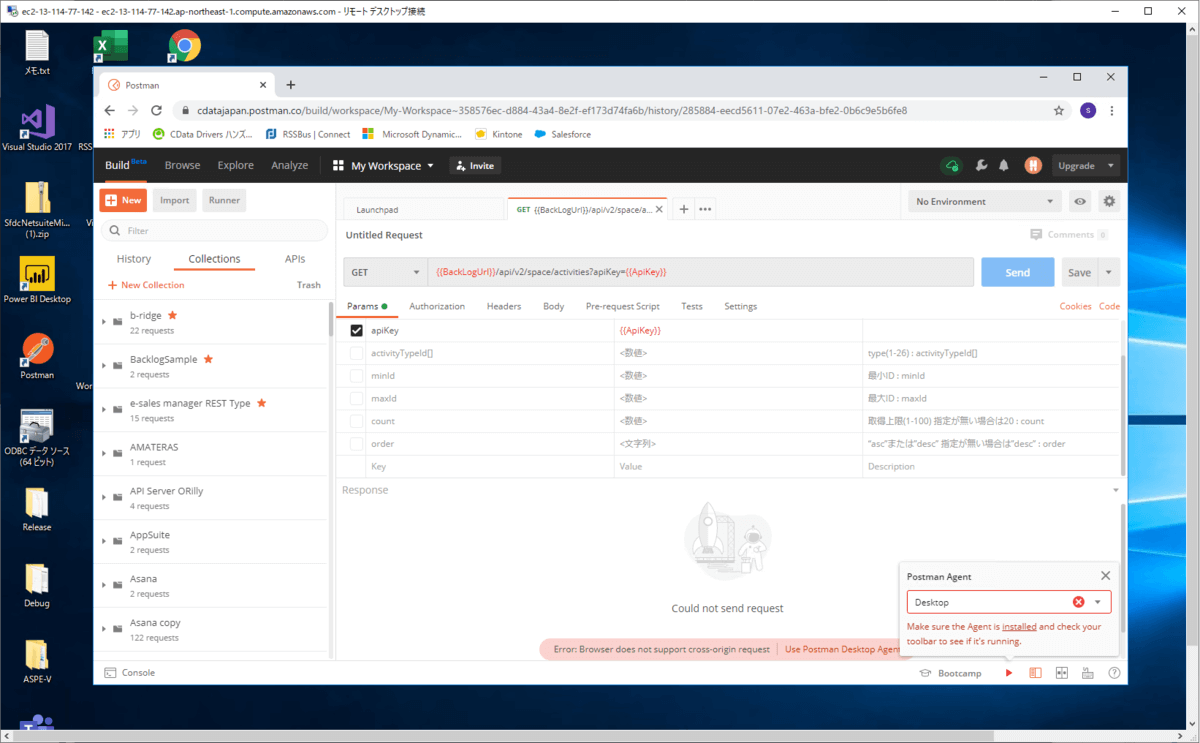
Task: Open Manage Environments gear icon
Action: pos(1109,202)
